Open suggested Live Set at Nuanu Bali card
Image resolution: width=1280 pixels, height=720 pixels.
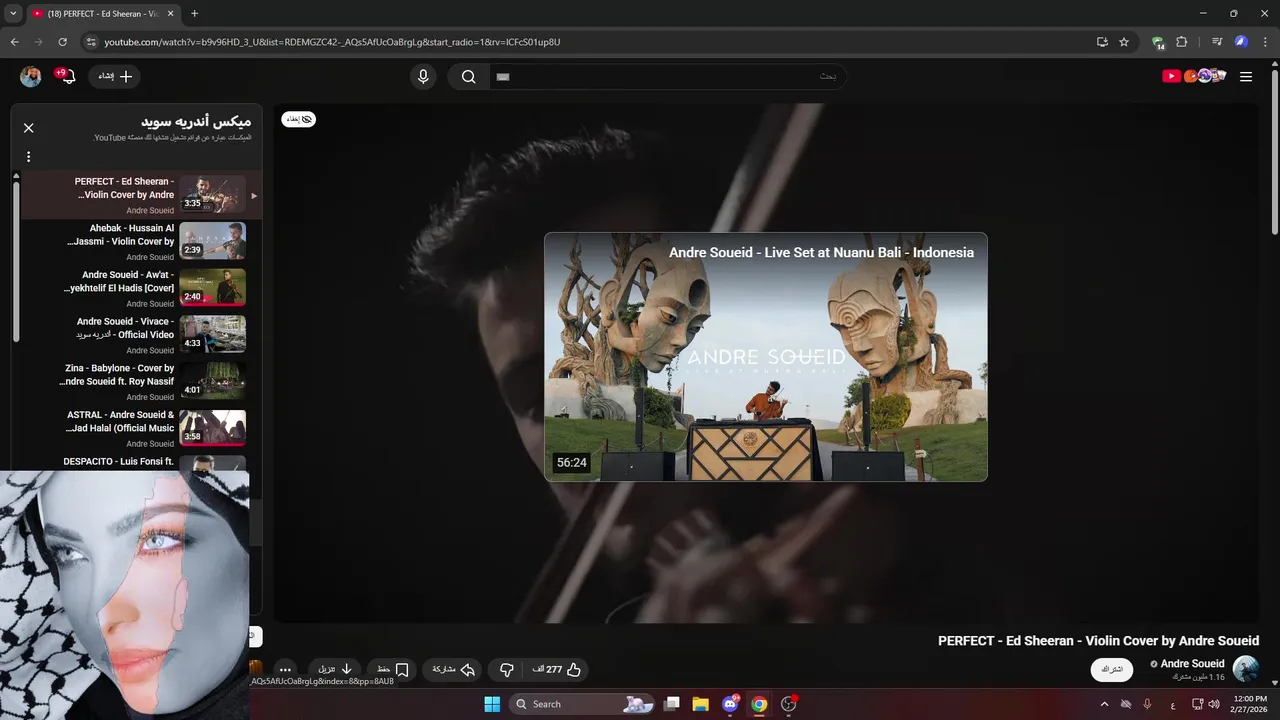point(766,357)
